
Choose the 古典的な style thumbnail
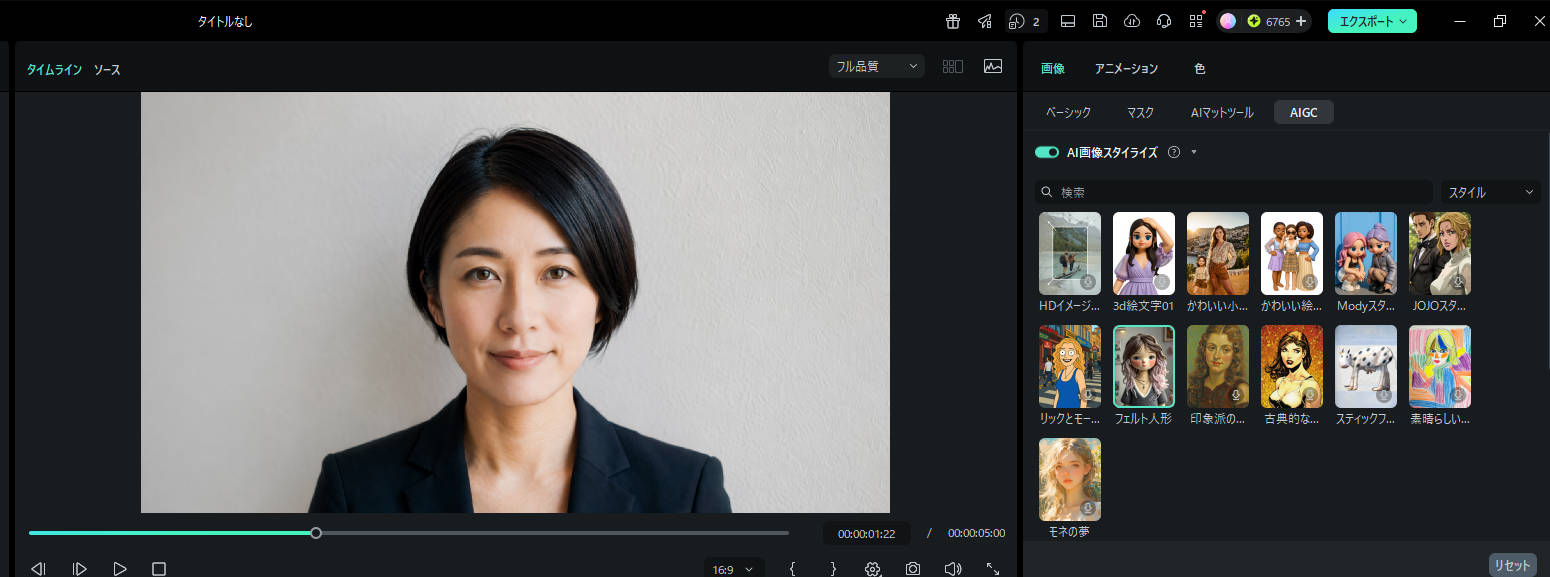pyautogui.click(x=1292, y=366)
